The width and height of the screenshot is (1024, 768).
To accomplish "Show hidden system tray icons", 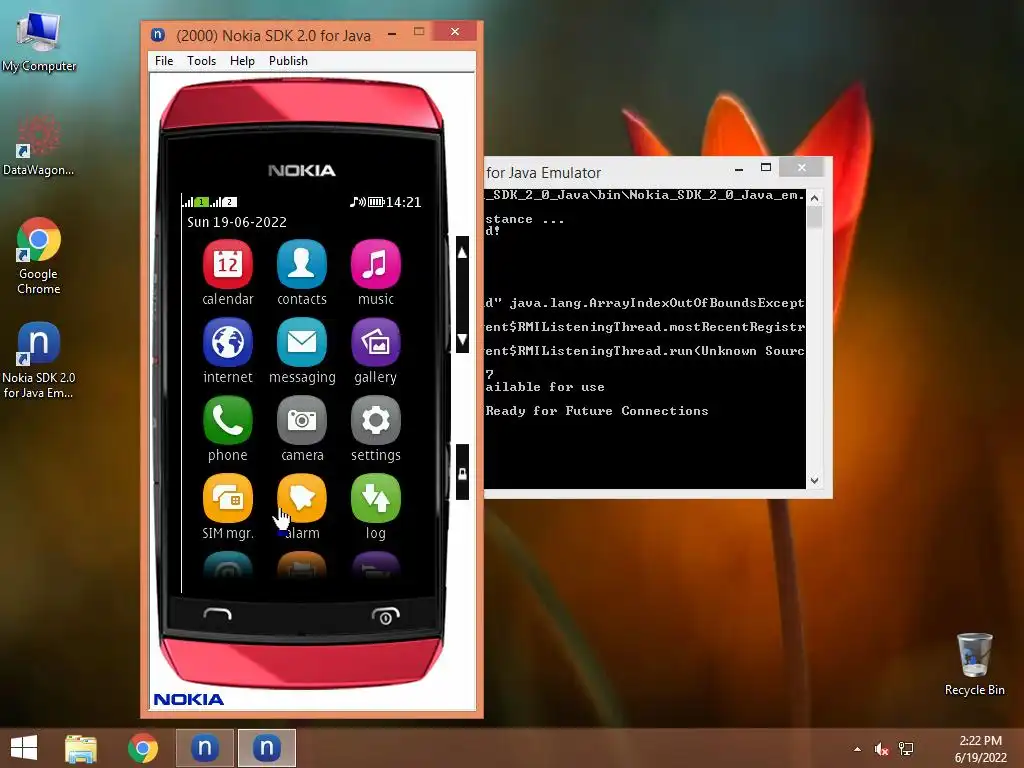I will [857, 749].
